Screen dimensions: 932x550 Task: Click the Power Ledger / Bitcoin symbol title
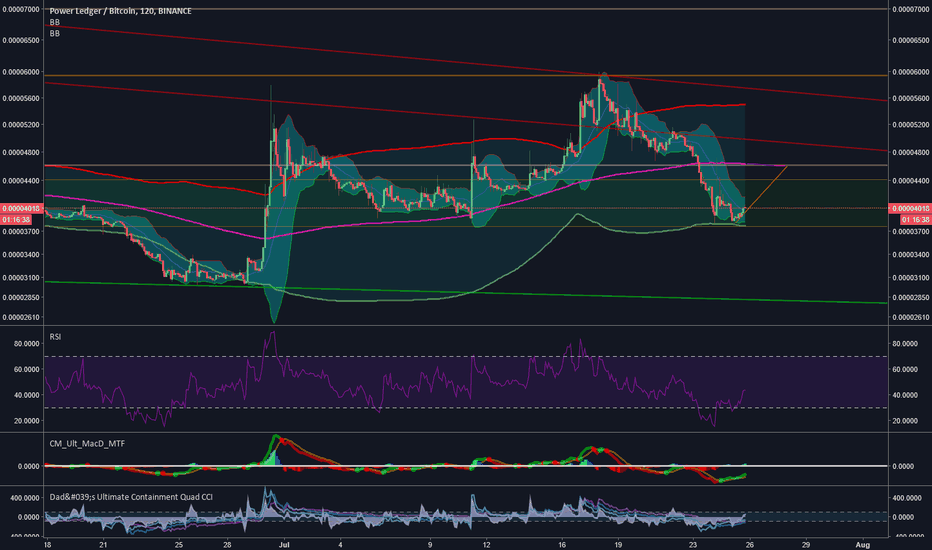[120, 11]
